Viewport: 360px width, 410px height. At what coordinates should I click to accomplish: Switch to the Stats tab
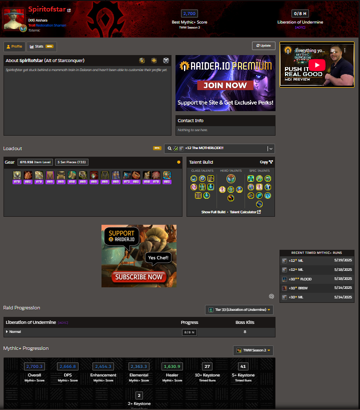(x=41, y=47)
